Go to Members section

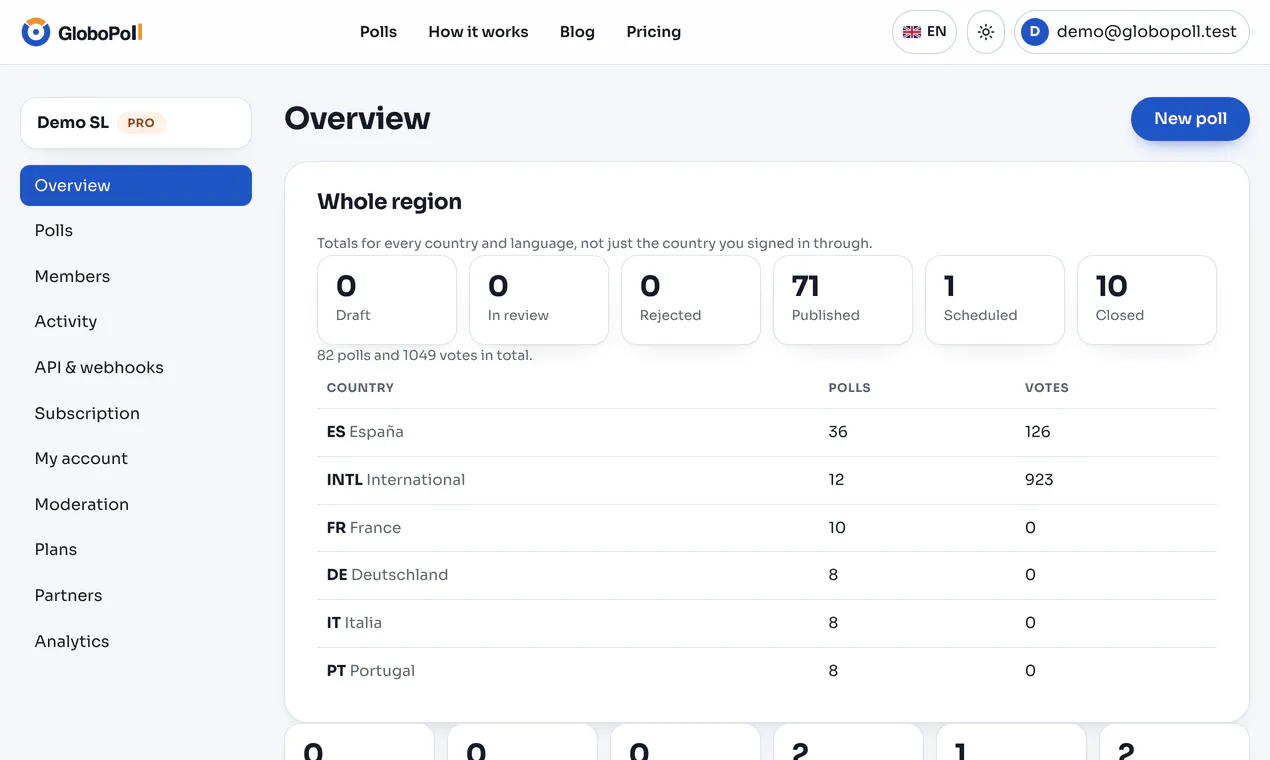tap(136, 277)
